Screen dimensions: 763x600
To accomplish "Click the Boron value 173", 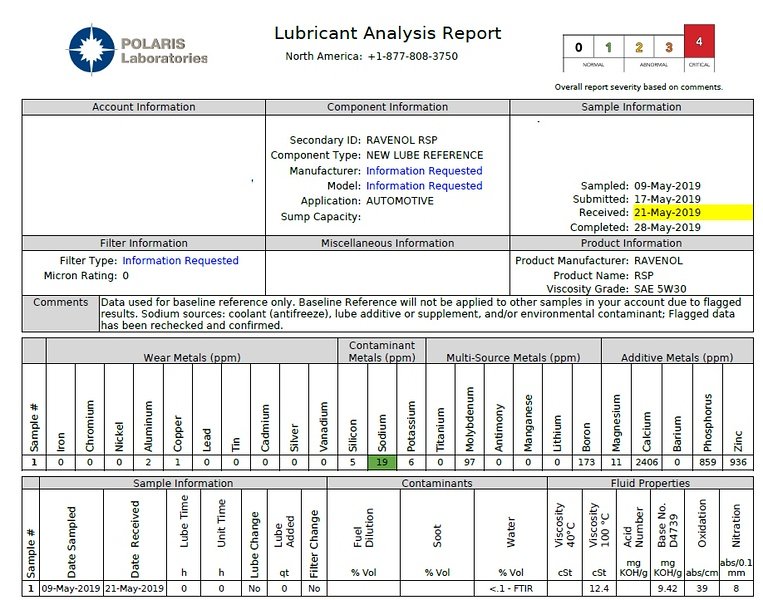I will pyautogui.click(x=586, y=462).
